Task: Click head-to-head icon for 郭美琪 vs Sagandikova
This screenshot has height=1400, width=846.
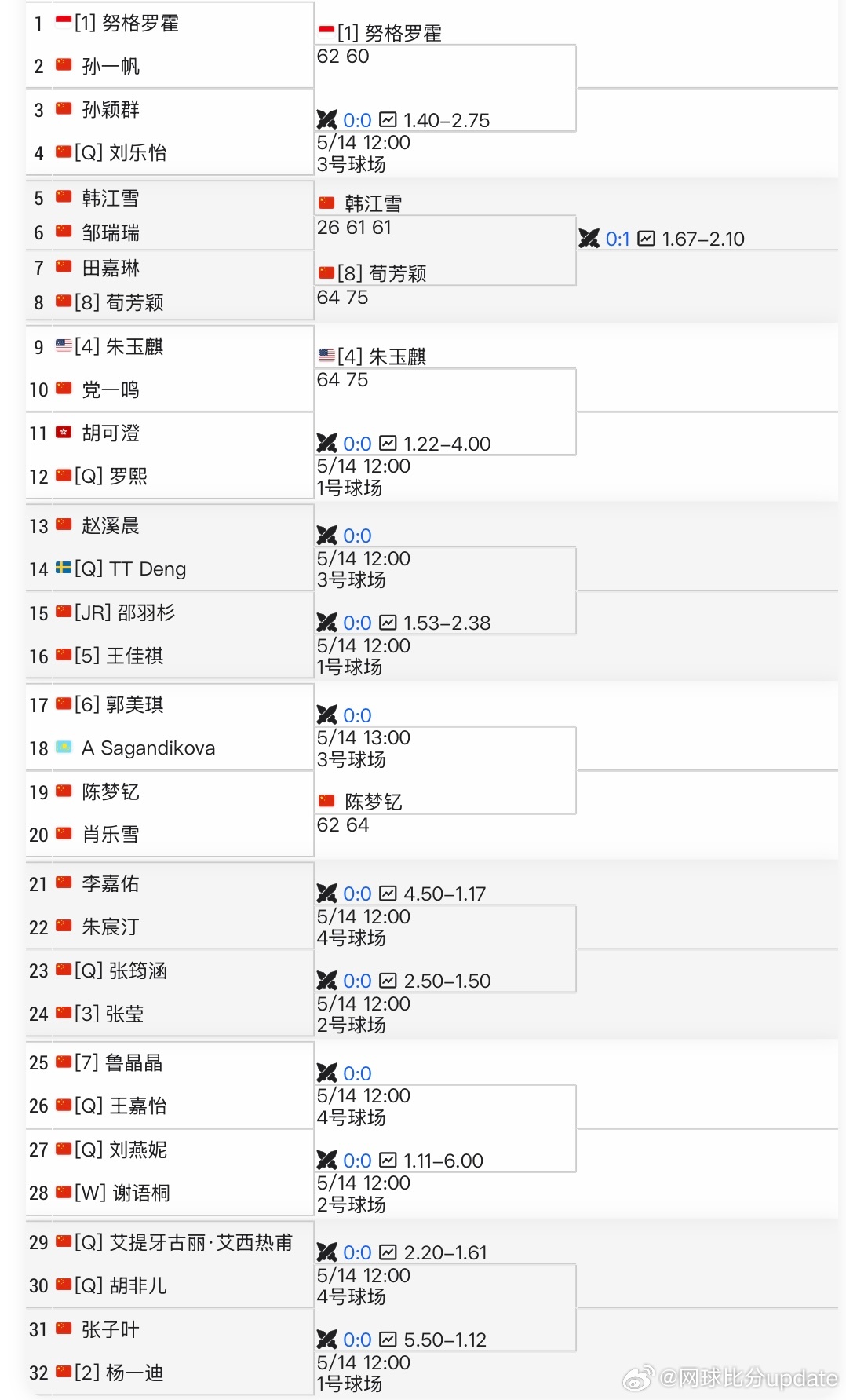Action: (326, 715)
